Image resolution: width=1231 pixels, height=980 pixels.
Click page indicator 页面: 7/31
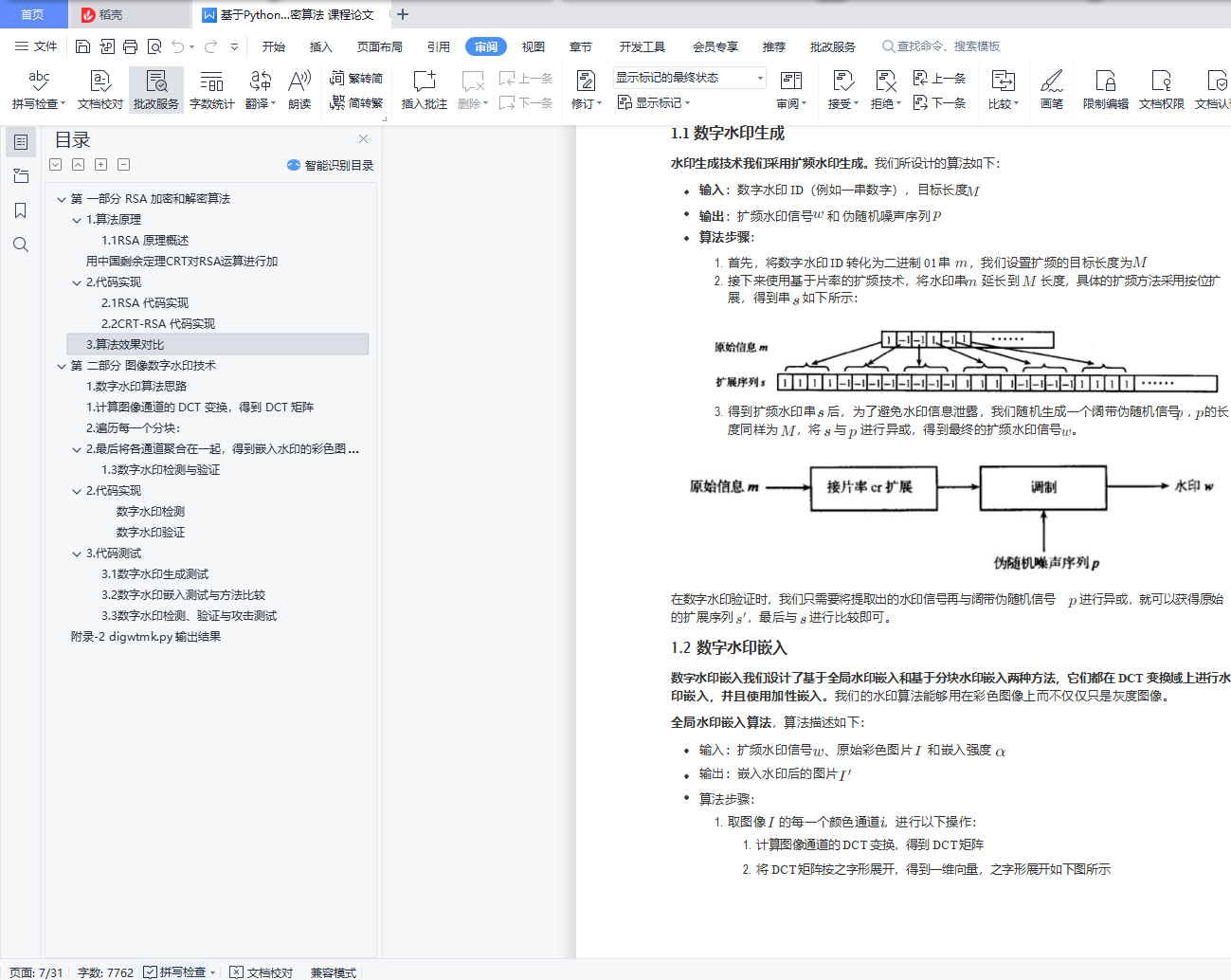36,972
